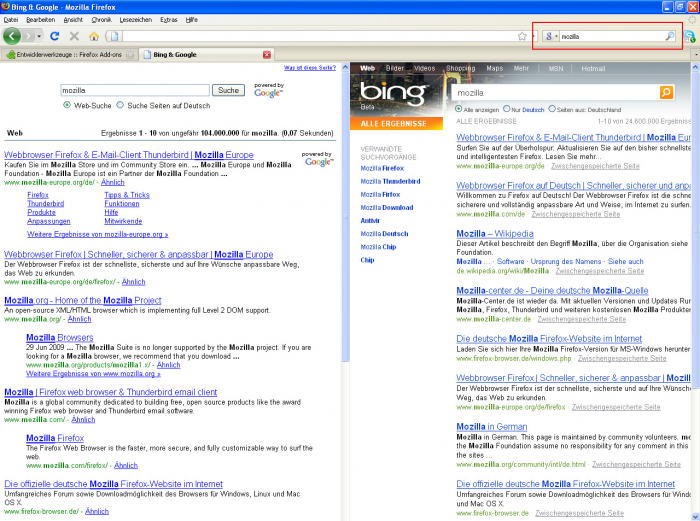Click the Bing pane scrollbar down arrow
Viewport: 700px width, 521px height.
696,517
